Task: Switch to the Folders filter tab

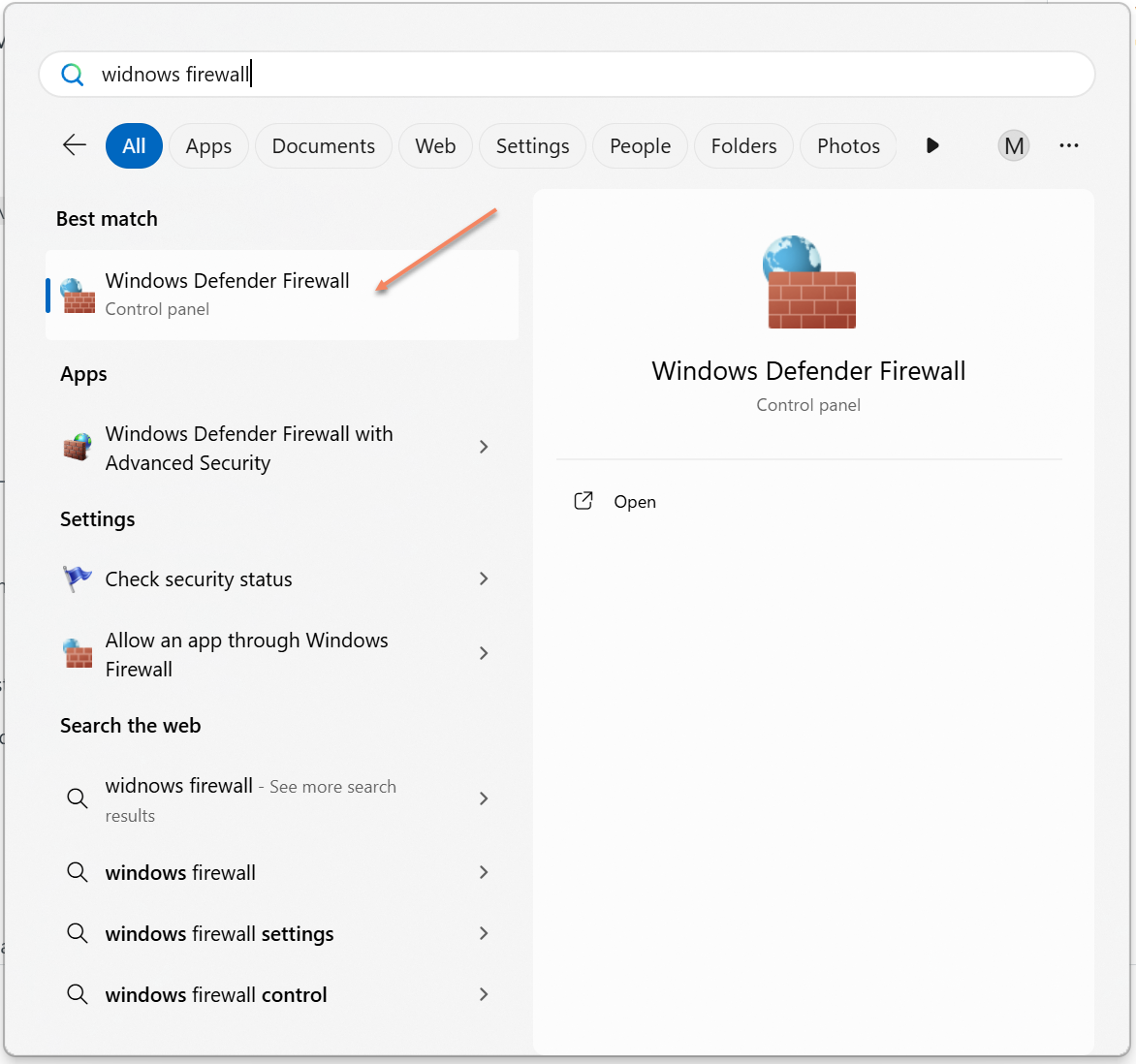Action: coord(744,146)
